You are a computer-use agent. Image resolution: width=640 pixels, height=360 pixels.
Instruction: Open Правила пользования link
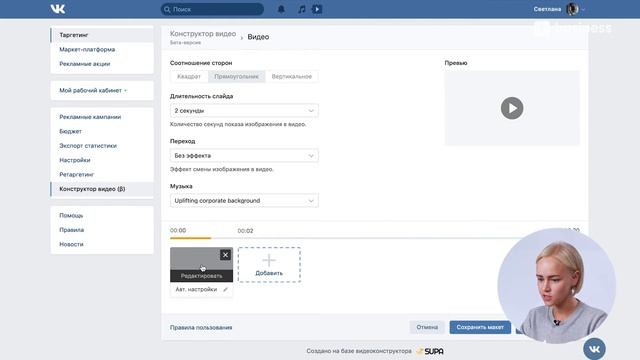(201, 327)
